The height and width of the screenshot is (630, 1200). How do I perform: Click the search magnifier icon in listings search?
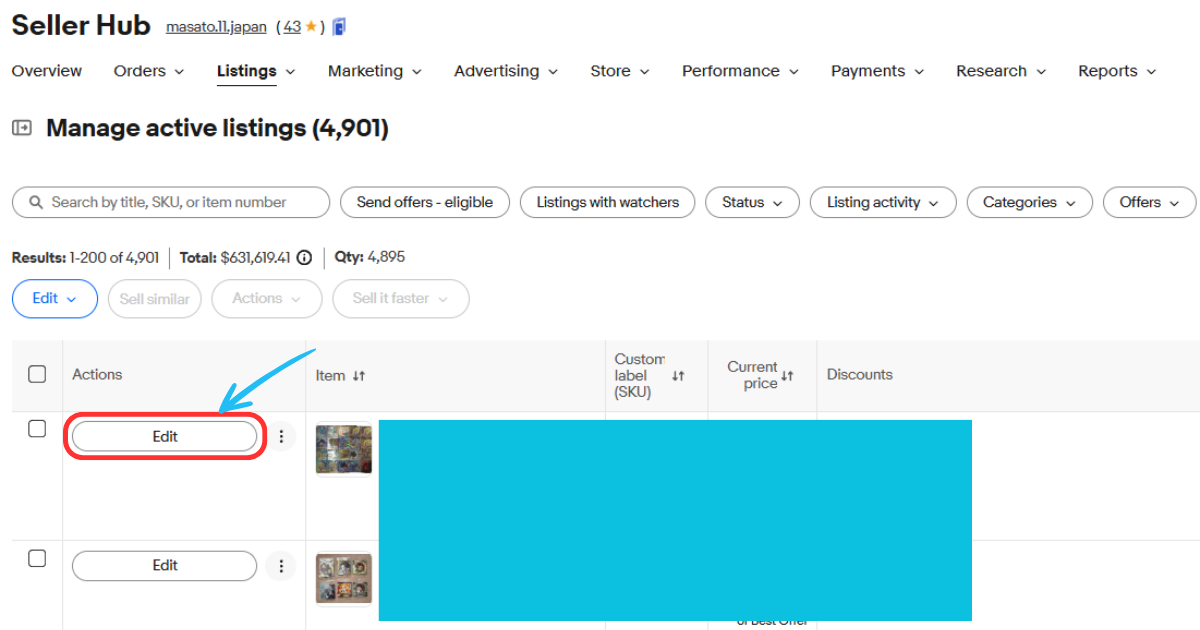pos(35,202)
